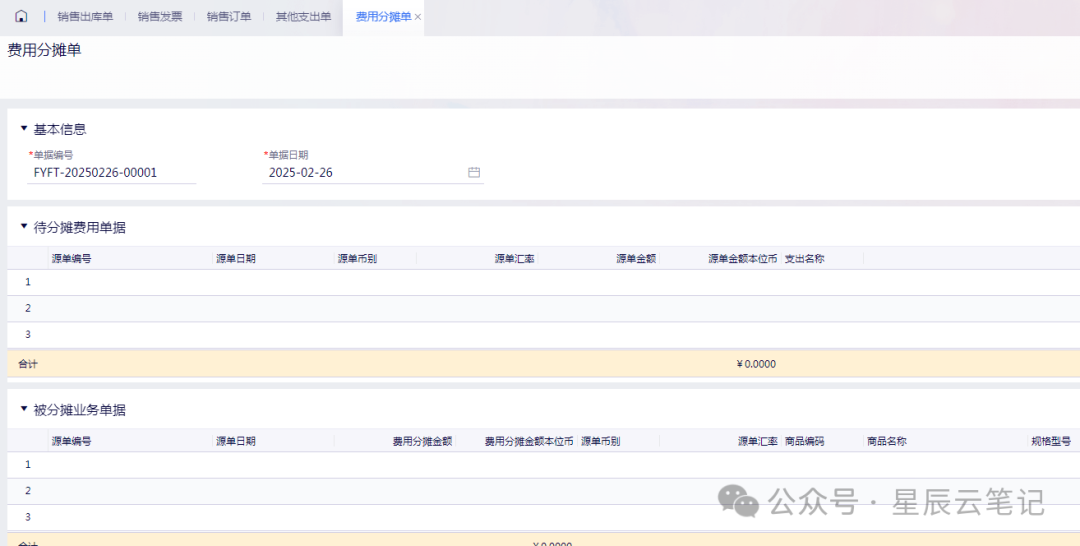1080x546 pixels.
Task: Click the 单据编号 input field
Action: pyautogui.click(x=112, y=173)
